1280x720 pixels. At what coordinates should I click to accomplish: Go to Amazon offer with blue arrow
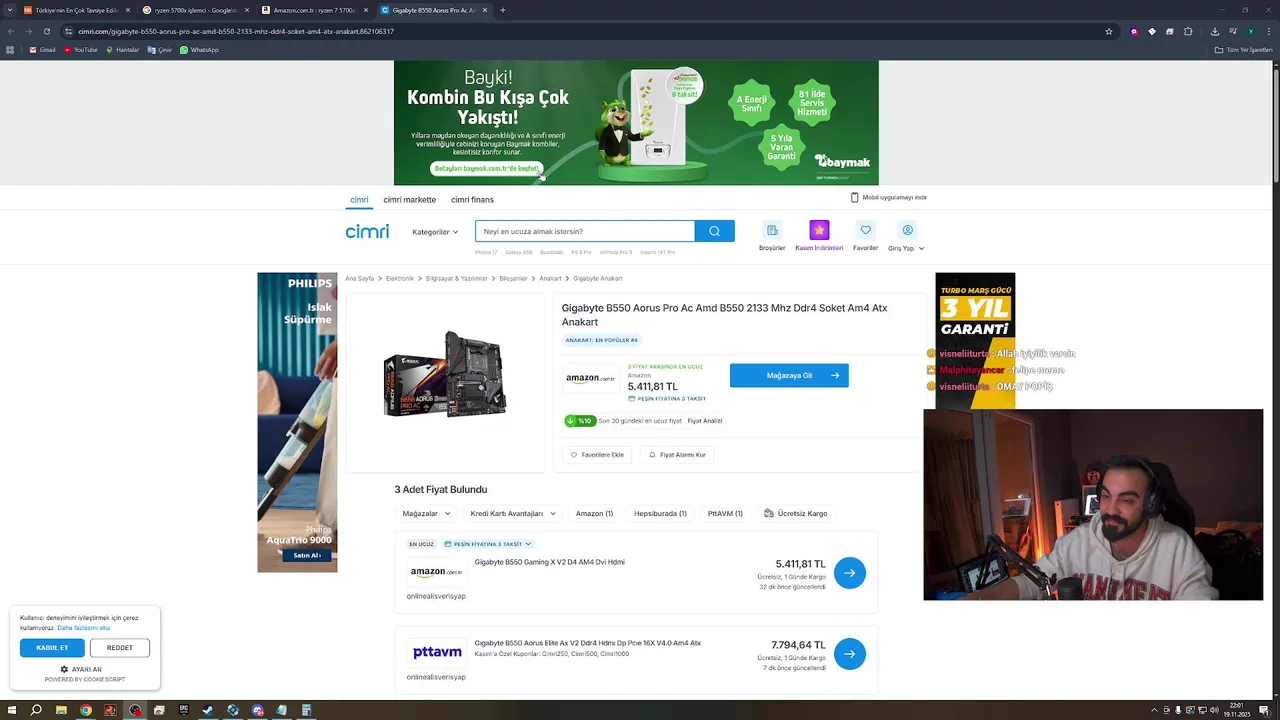pyautogui.click(x=849, y=573)
